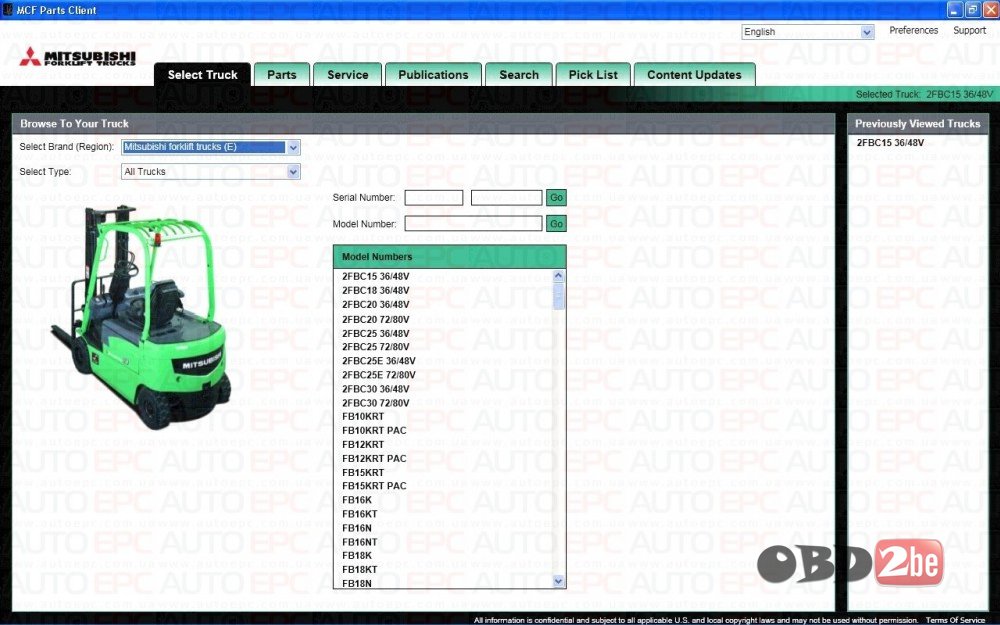Screen dimensions: 1000x625
Task: Select model 2FBC18 36/48V
Action: [376, 291]
